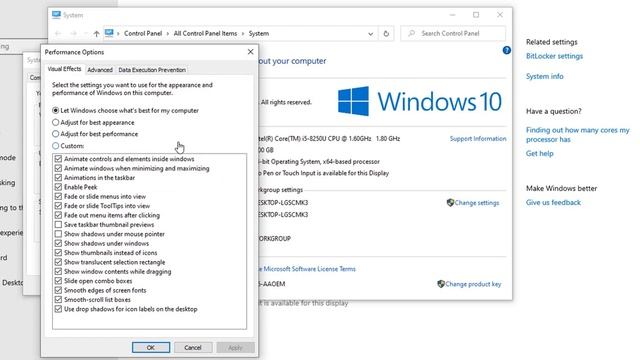Click the shield icon beside Change product key
The image size is (640, 360).
click(x=441, y=284)
